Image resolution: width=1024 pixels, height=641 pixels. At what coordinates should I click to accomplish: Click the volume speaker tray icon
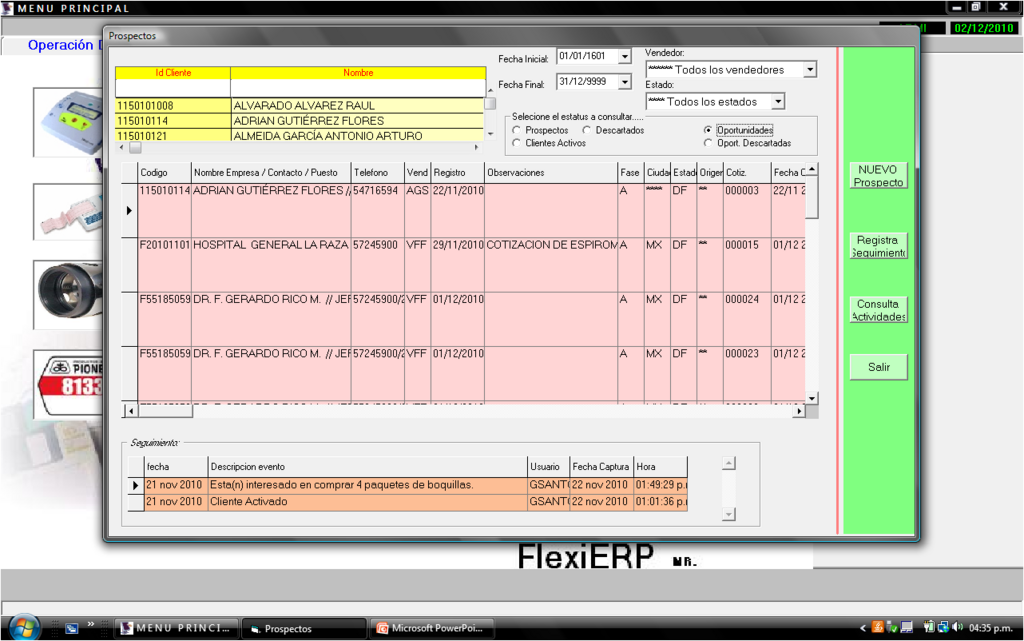(x=958, y=627)
